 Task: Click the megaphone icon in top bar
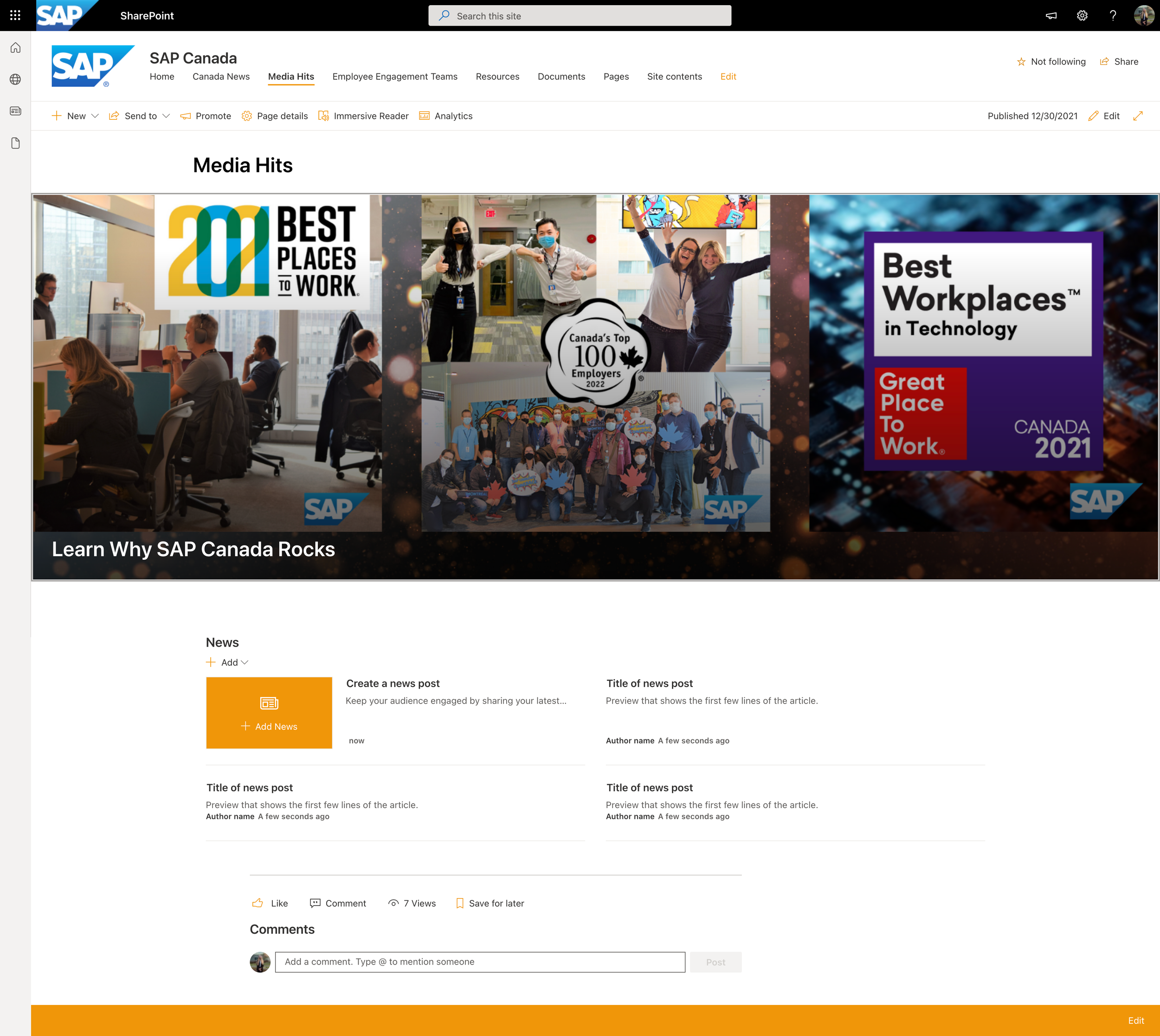pyautogui.click(x=1051, y=15)
